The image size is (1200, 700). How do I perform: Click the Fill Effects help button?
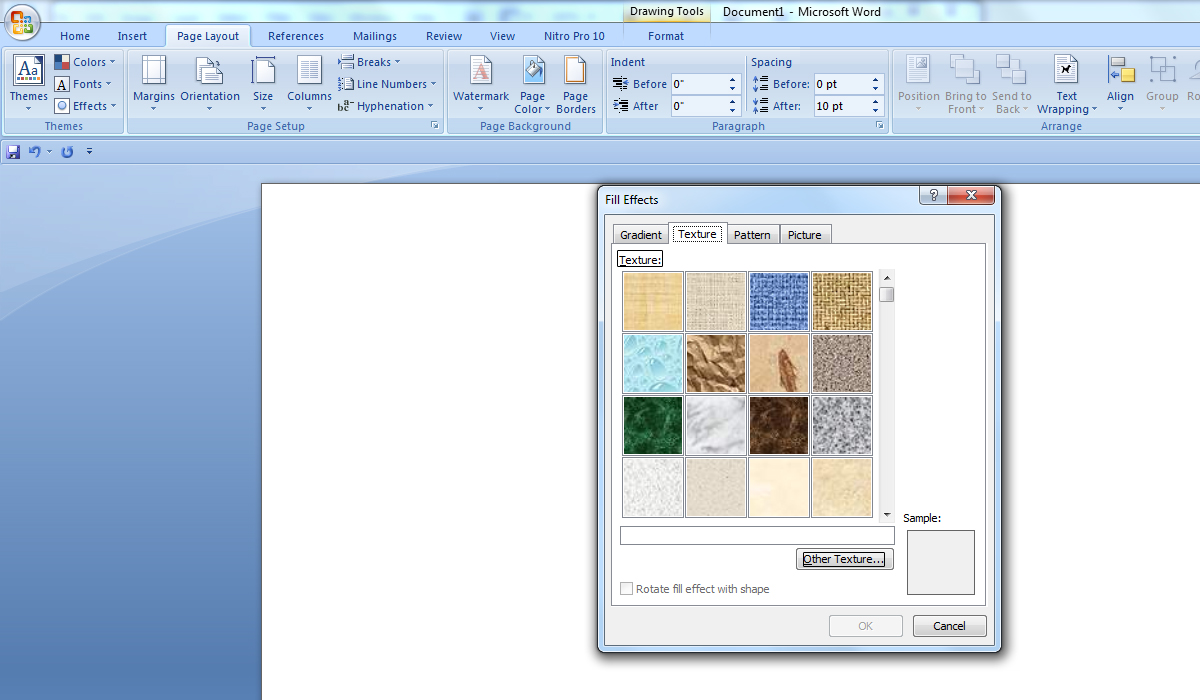pyautogui.click(x=933, y=196)
